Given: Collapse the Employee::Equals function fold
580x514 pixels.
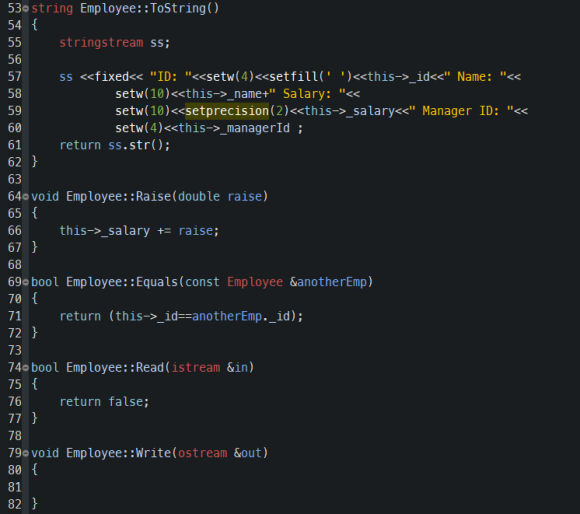Looking at the screenshot, I should pyautogui.click(x=26, y=282).
